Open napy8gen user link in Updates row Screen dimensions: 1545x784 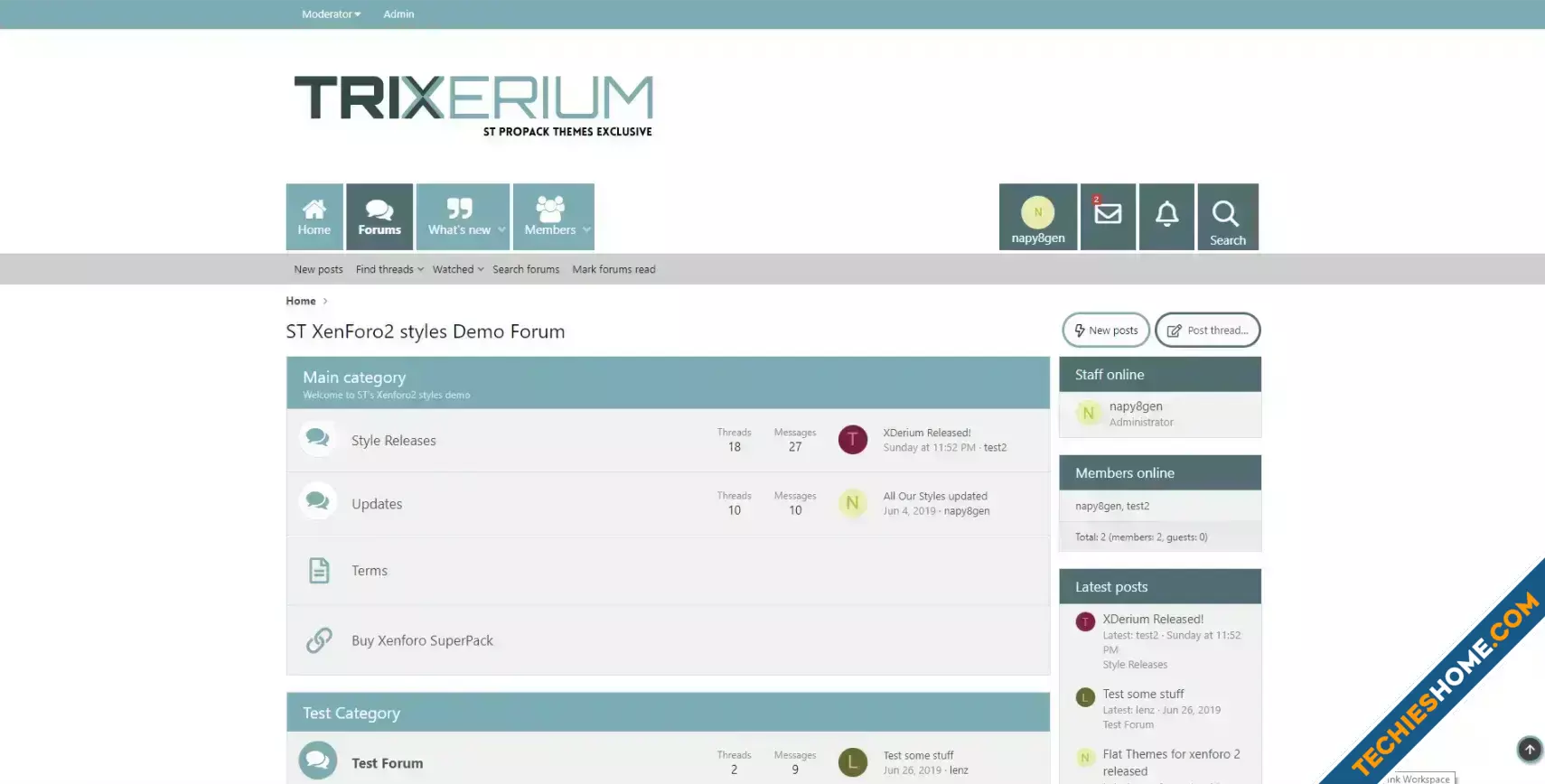(x=967, y=510)
